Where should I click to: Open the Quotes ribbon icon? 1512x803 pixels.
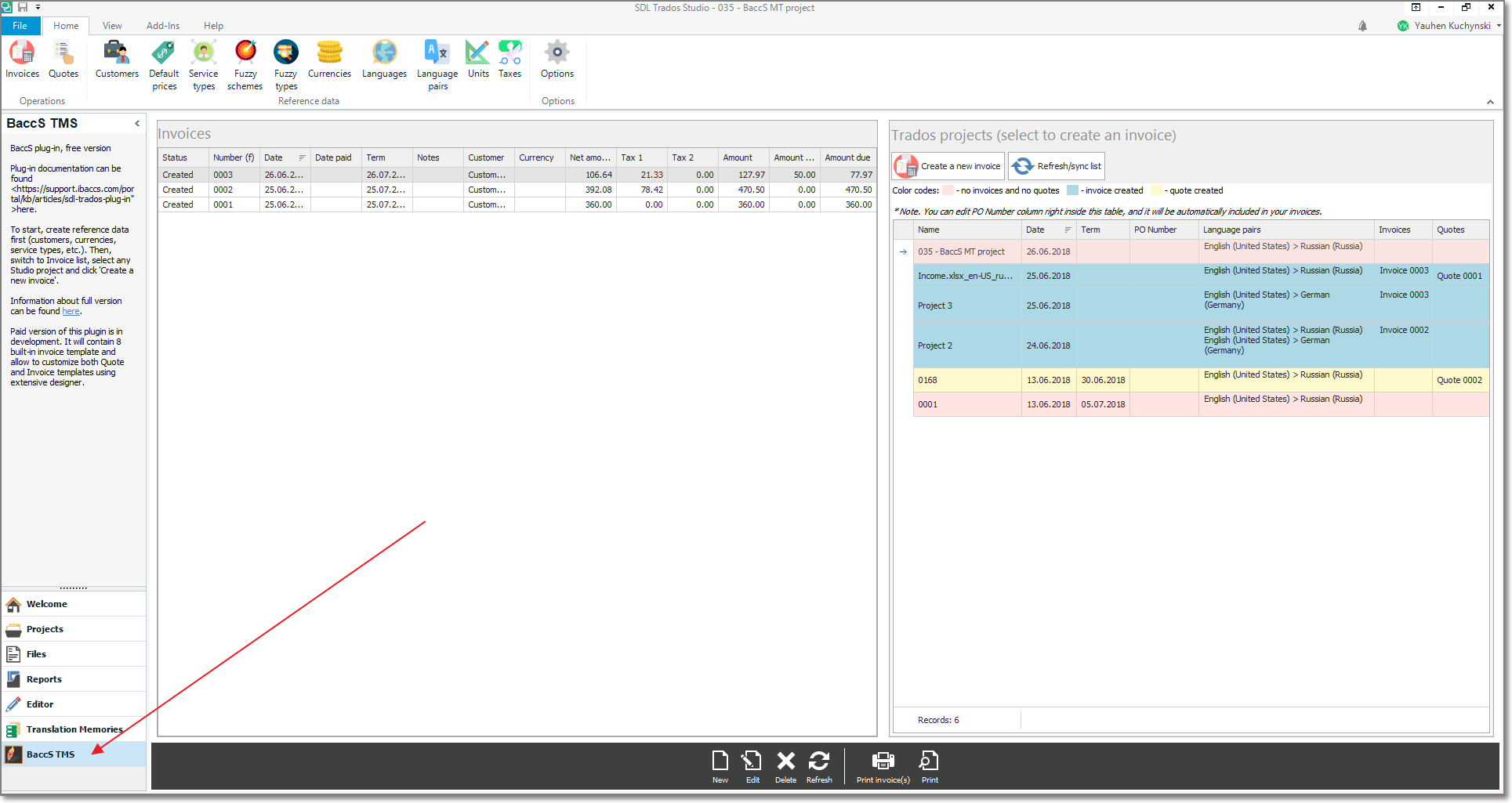[63, 60]
